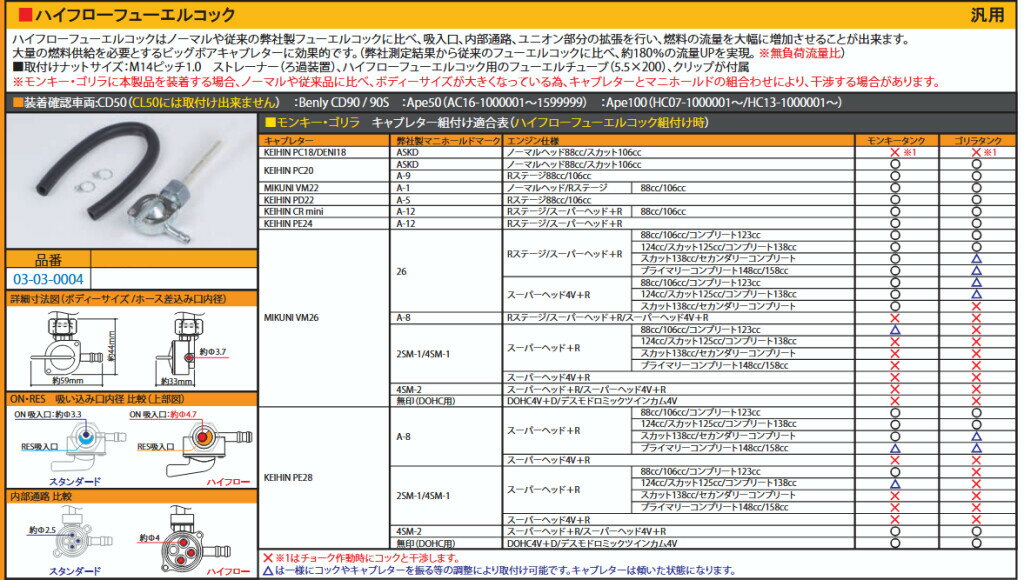Click the 装着確認車両:CD50 compatibility text

point(146,103)
